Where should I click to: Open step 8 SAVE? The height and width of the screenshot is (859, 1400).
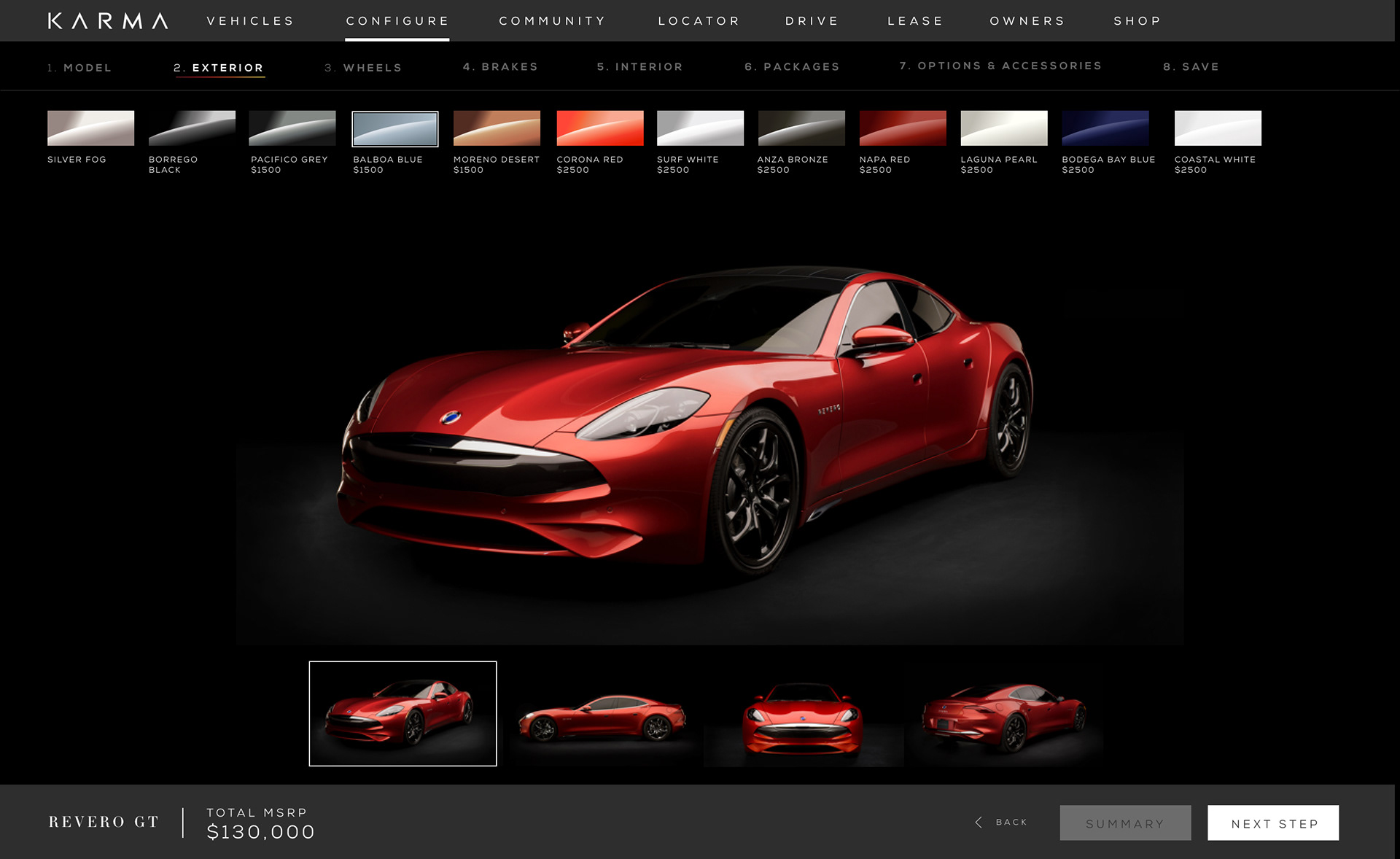click(x=1191, y=66)
